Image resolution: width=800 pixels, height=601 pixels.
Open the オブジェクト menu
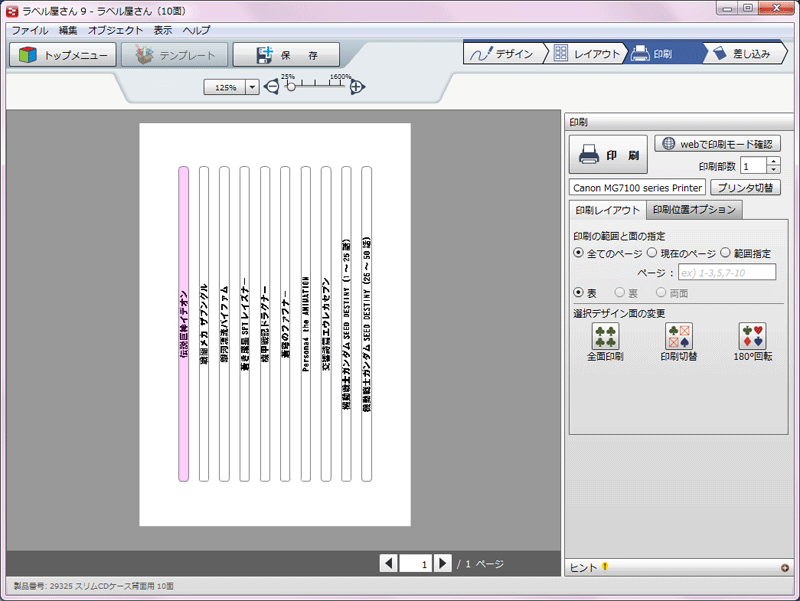115,30
